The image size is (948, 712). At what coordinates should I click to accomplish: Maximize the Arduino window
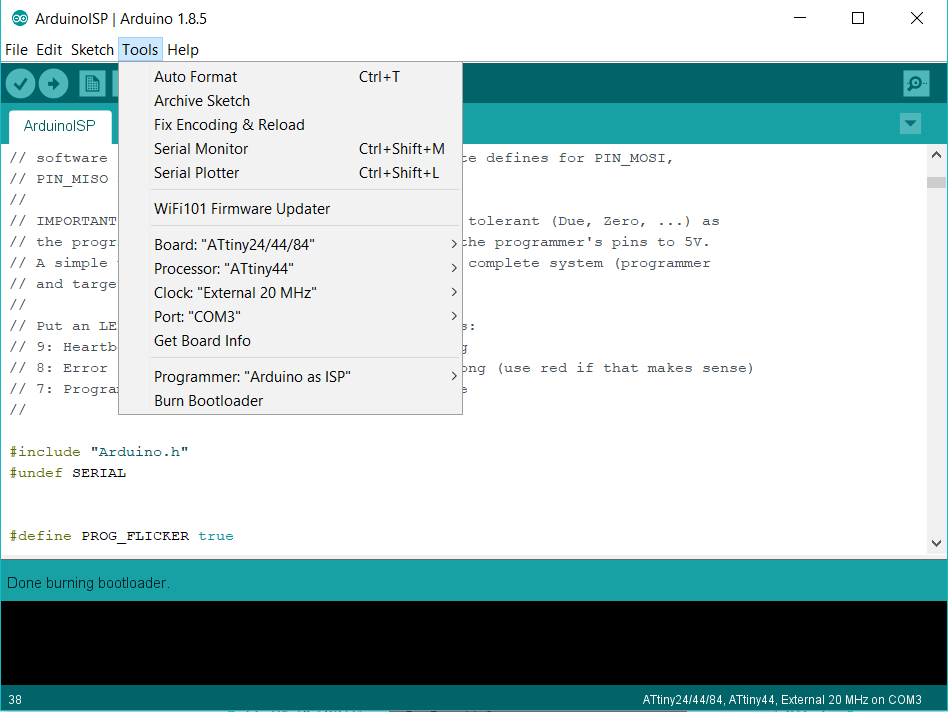857,18
